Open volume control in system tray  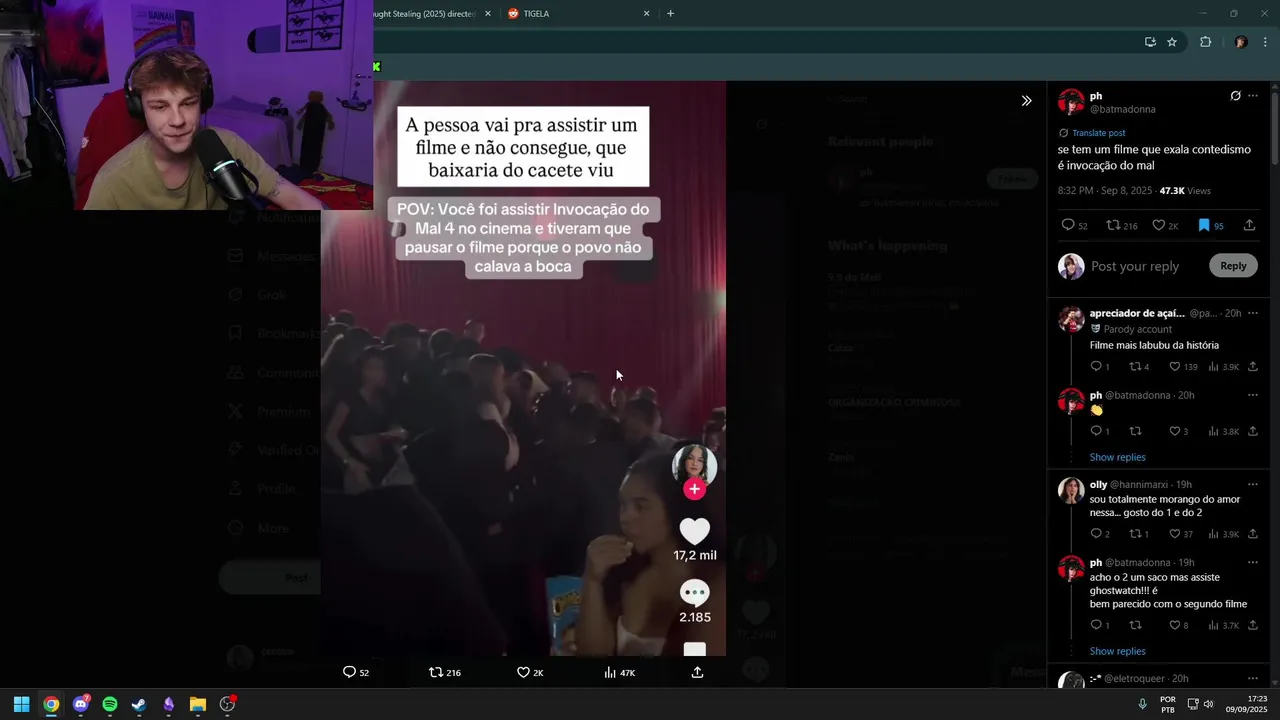pyautogui.click(x=1208, y=704)
